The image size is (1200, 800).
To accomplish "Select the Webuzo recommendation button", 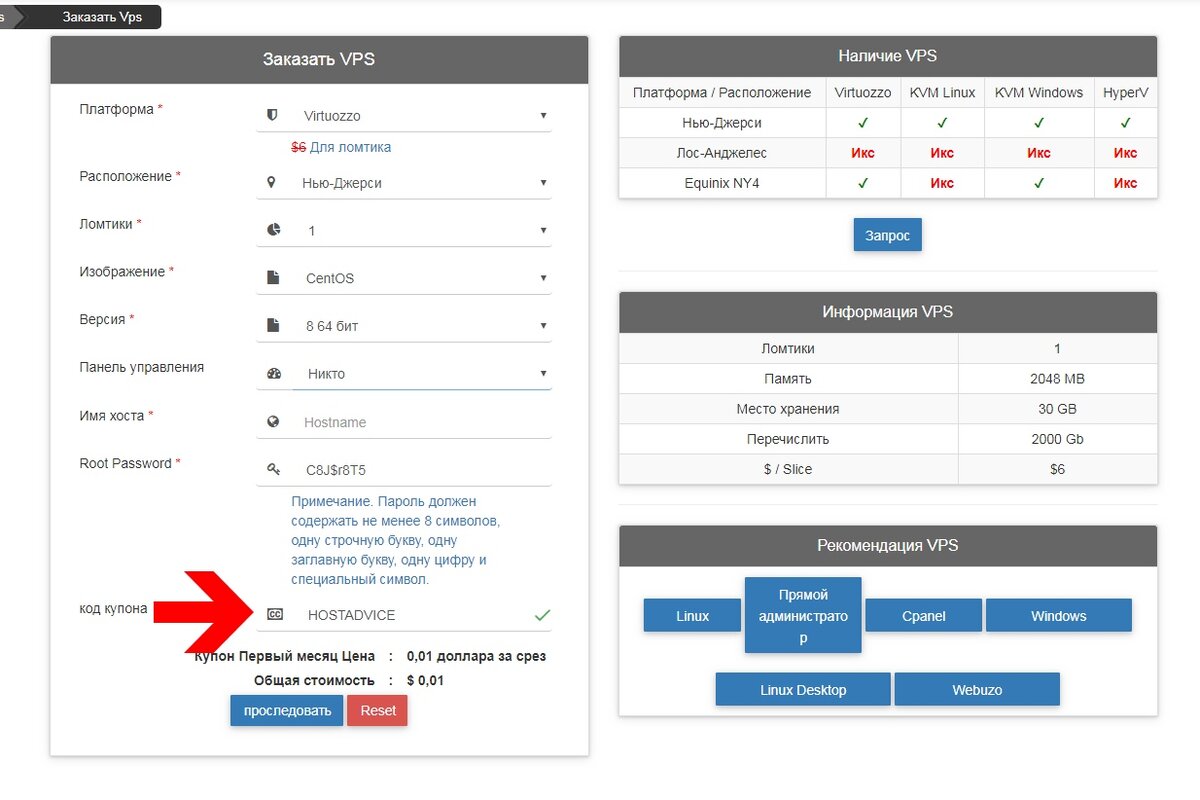I will 977,689.
